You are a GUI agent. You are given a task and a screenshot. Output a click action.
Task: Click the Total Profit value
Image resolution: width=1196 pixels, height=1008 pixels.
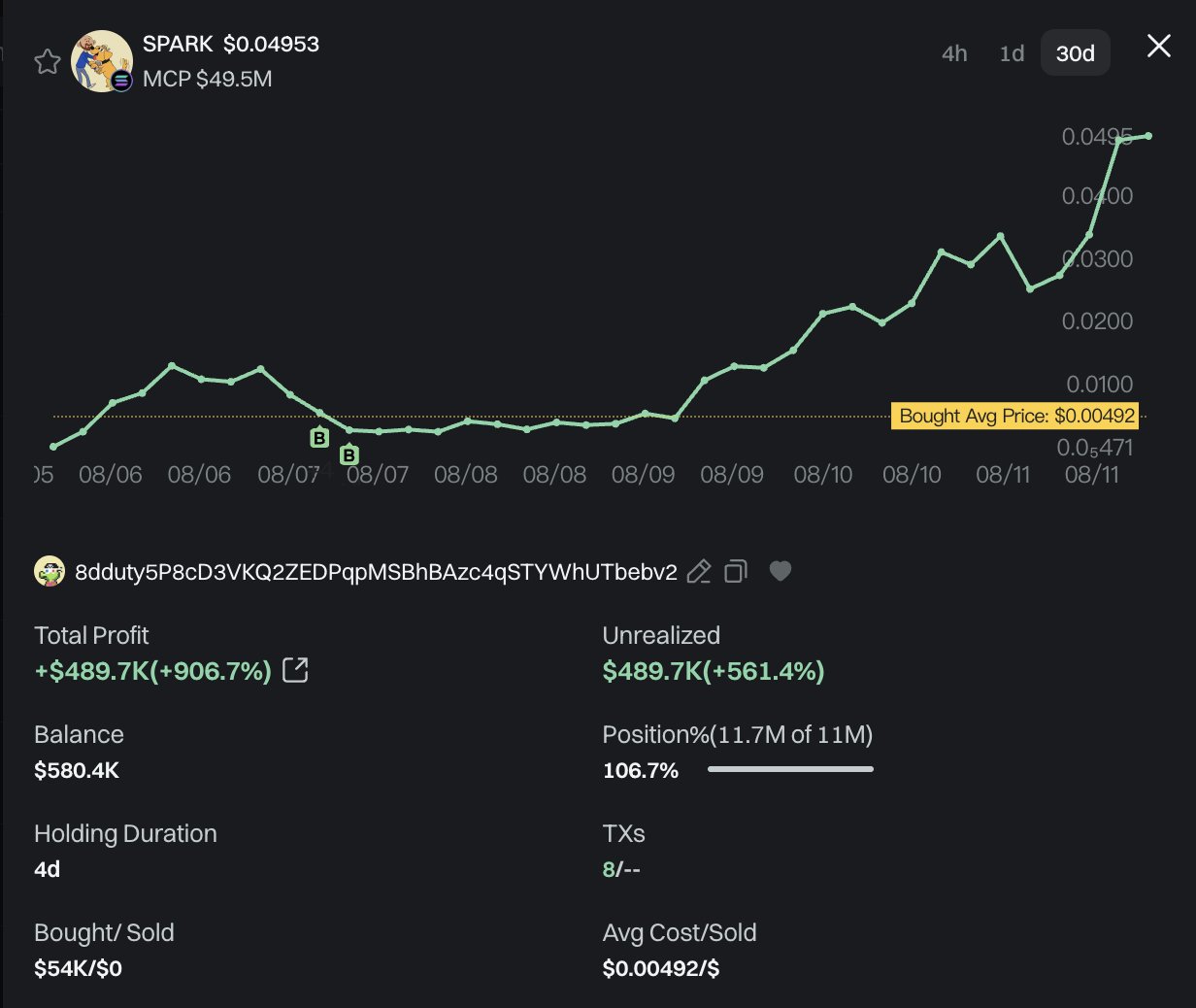pos(153,671)
